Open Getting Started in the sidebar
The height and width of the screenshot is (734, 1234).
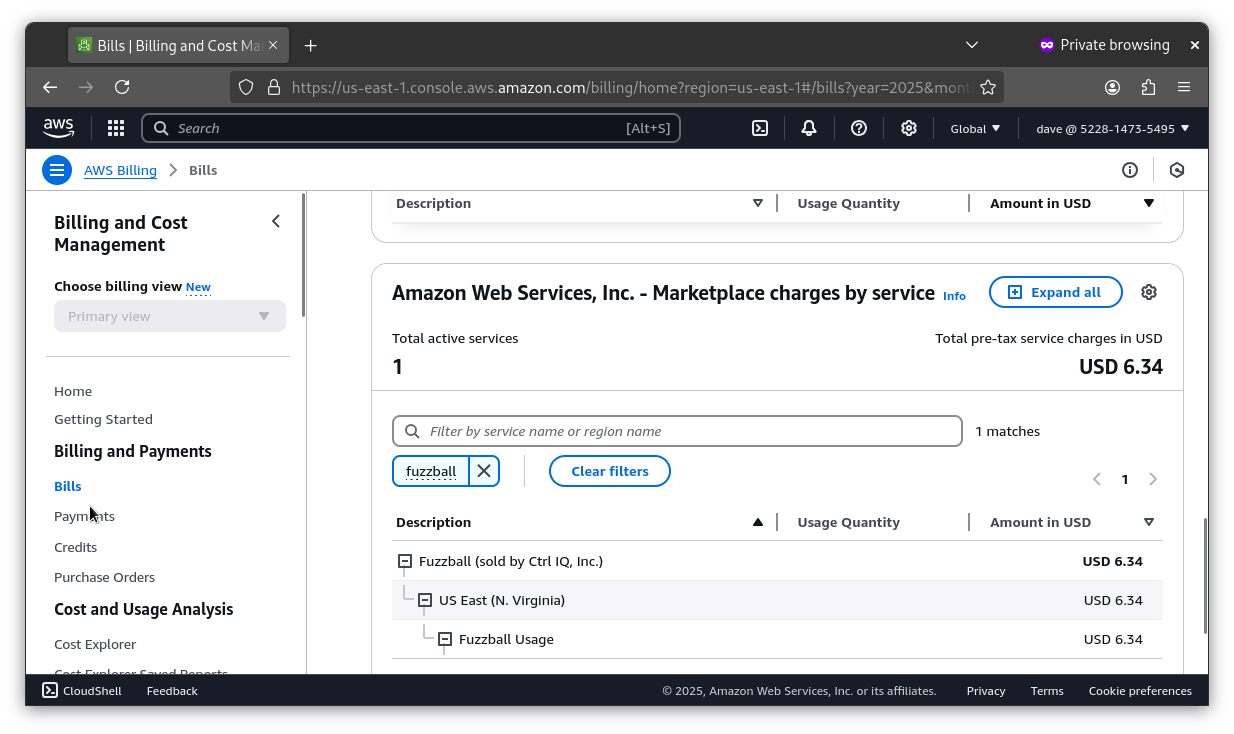click(103, 419)
